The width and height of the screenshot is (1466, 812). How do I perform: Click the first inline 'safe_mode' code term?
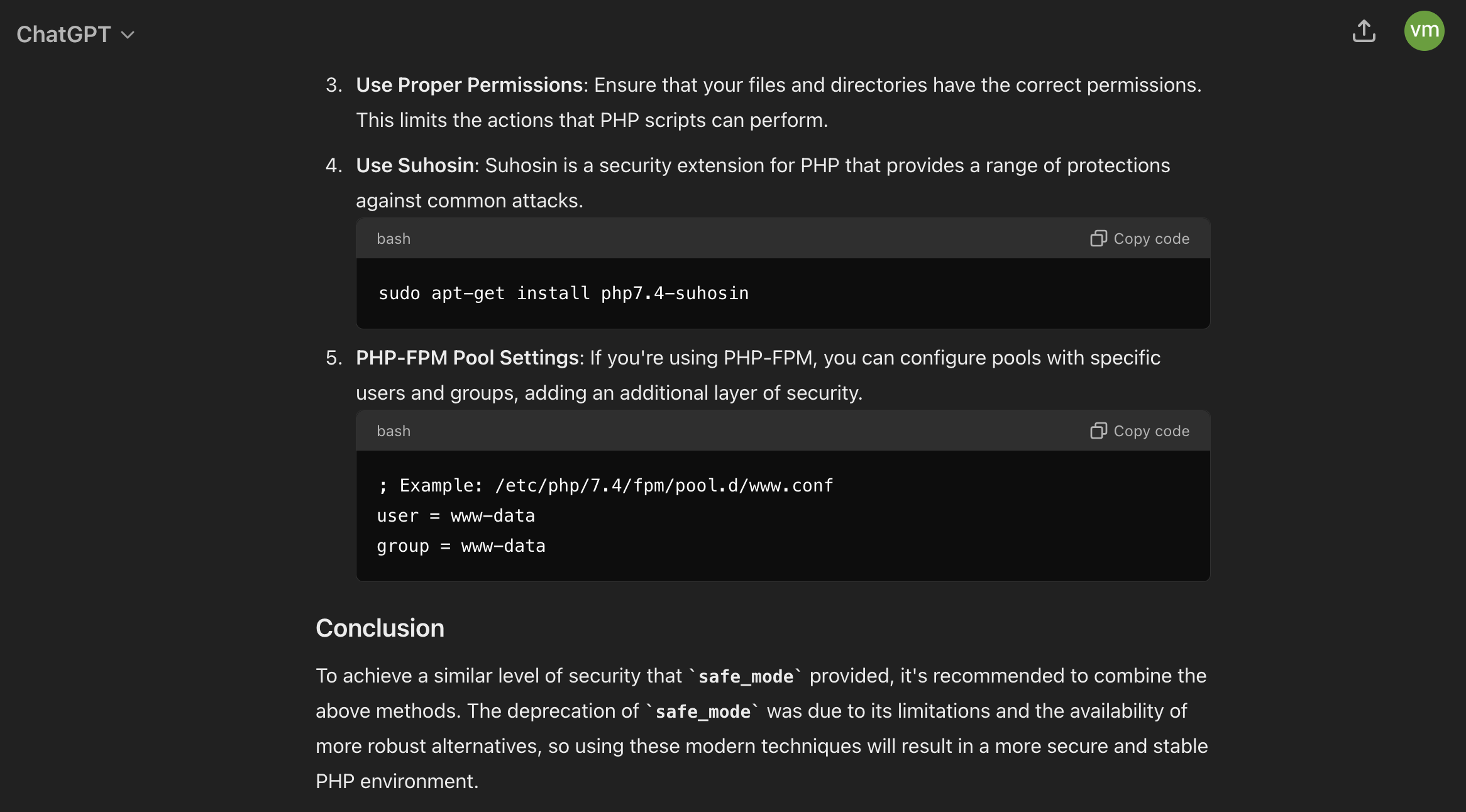(x=746, y=676)
